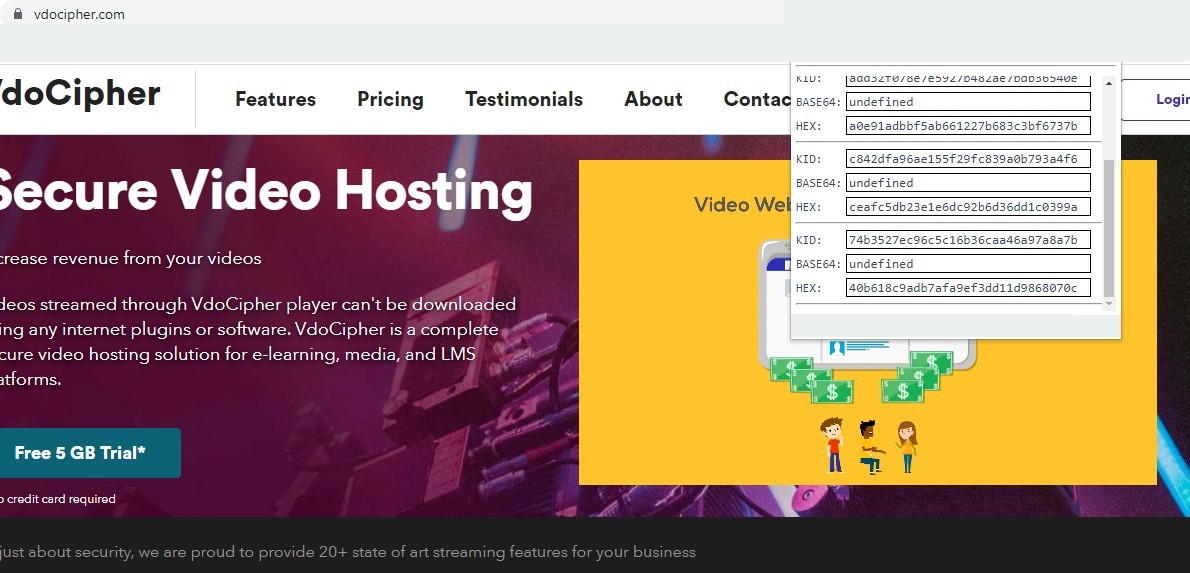Click the cartoon people illustration in yellow card
Screen dimensions: 1190x573
[868, 446]
